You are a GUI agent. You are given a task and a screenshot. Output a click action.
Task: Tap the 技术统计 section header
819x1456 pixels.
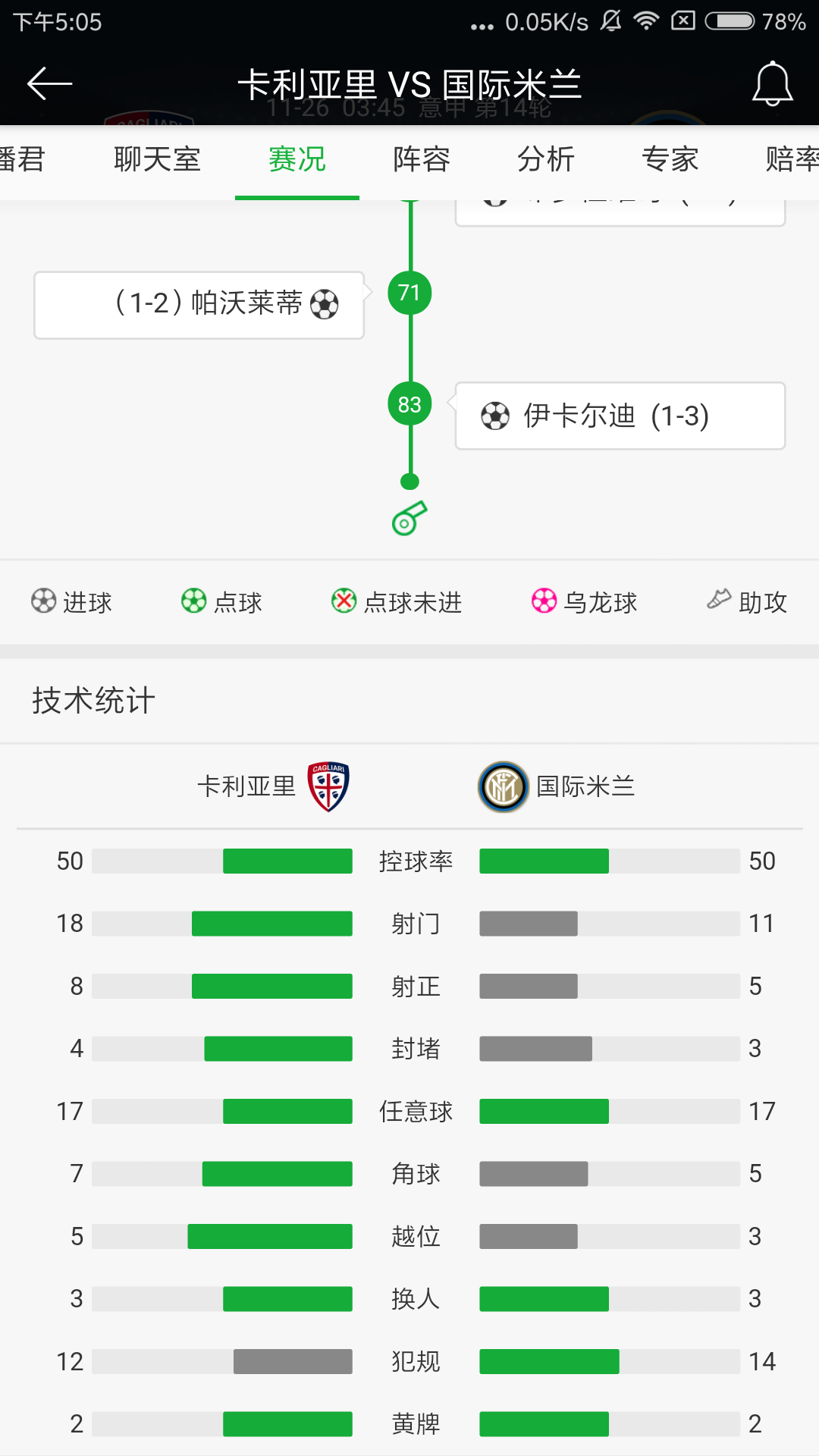[x=94, y=701]
